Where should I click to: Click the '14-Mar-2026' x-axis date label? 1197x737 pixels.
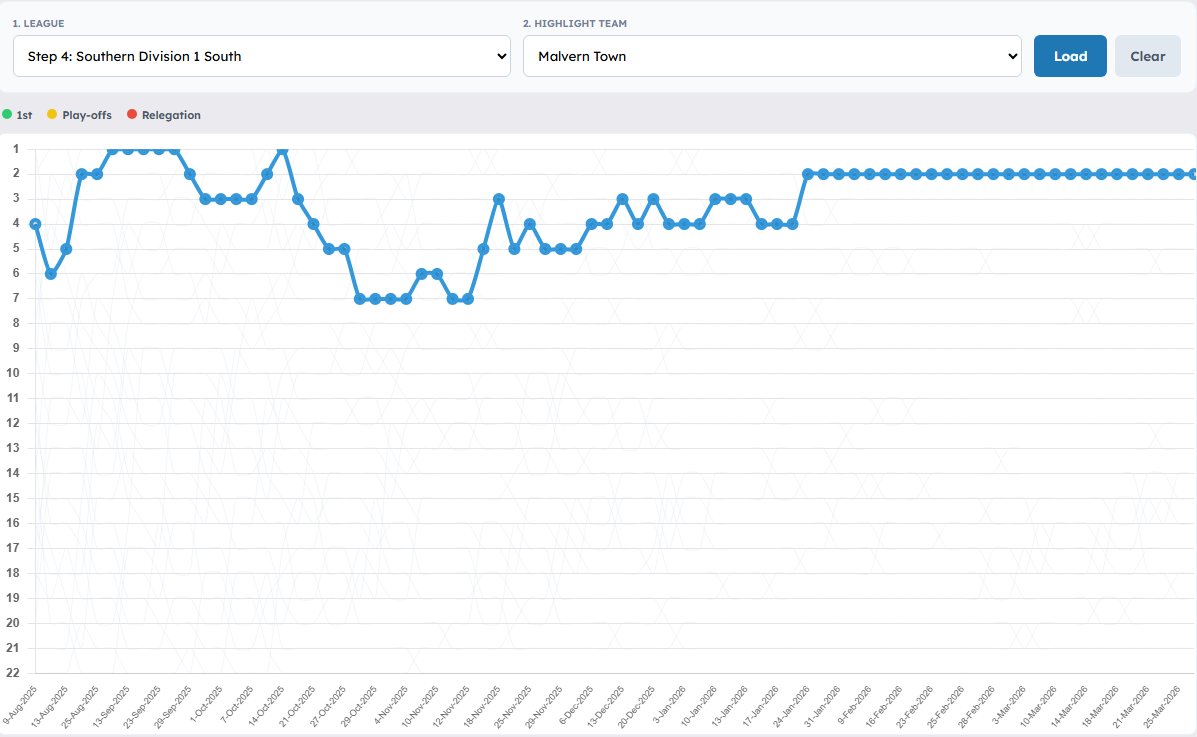[1069, 706]
